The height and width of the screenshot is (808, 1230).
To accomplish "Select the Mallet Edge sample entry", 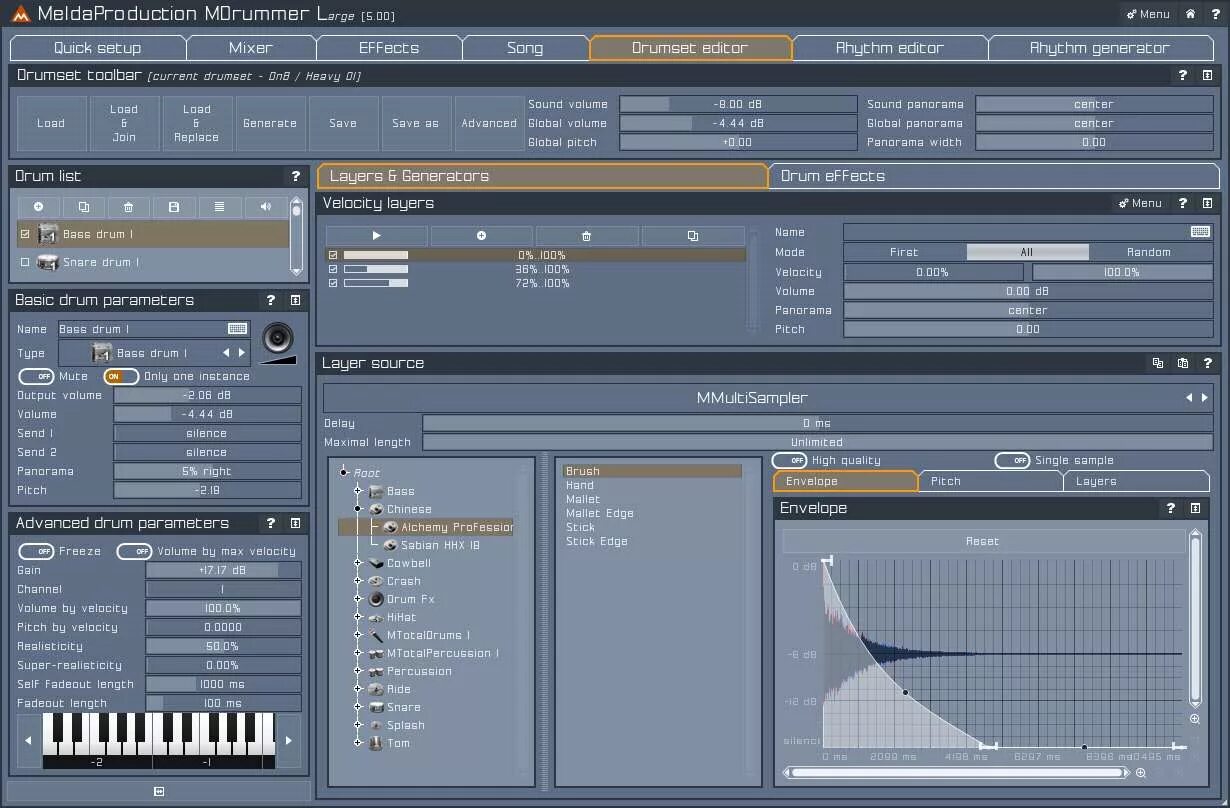I will click(x=600, y=513).
